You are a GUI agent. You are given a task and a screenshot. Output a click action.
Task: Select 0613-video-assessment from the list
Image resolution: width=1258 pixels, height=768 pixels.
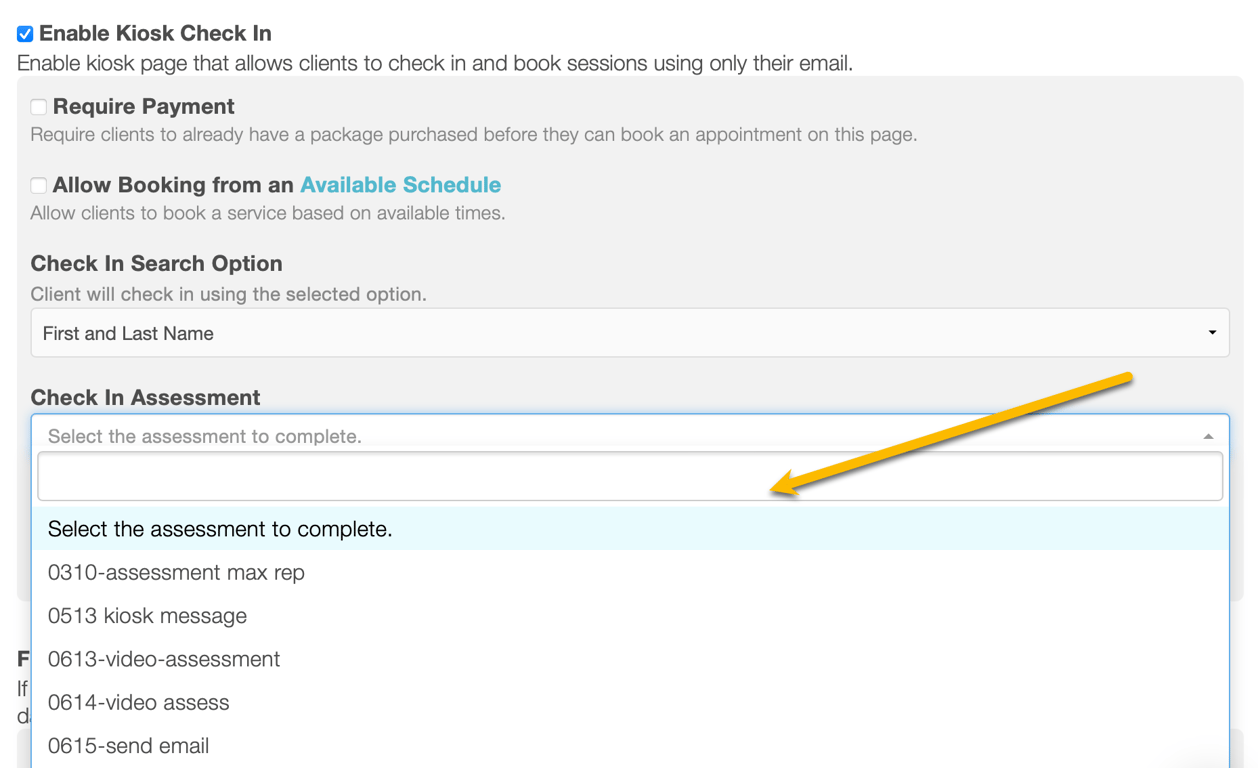[164, 659]
